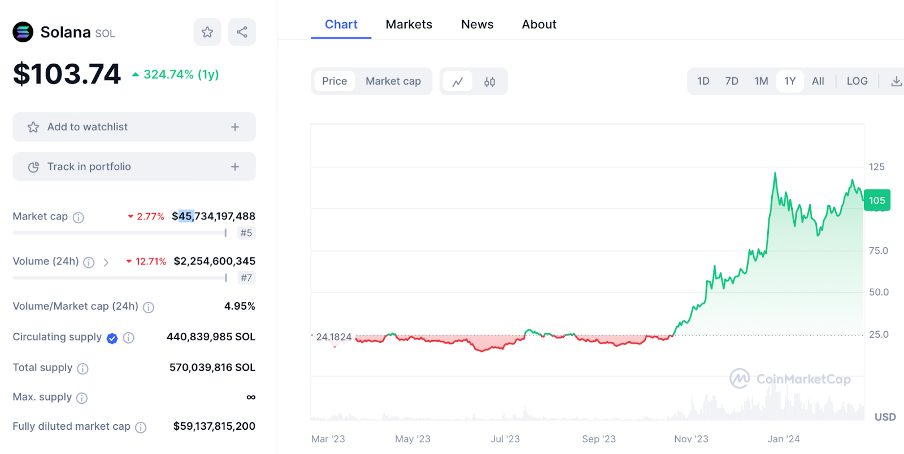
Task: Switch to candlestick chart icon
Action: click(x=490, y=82)
